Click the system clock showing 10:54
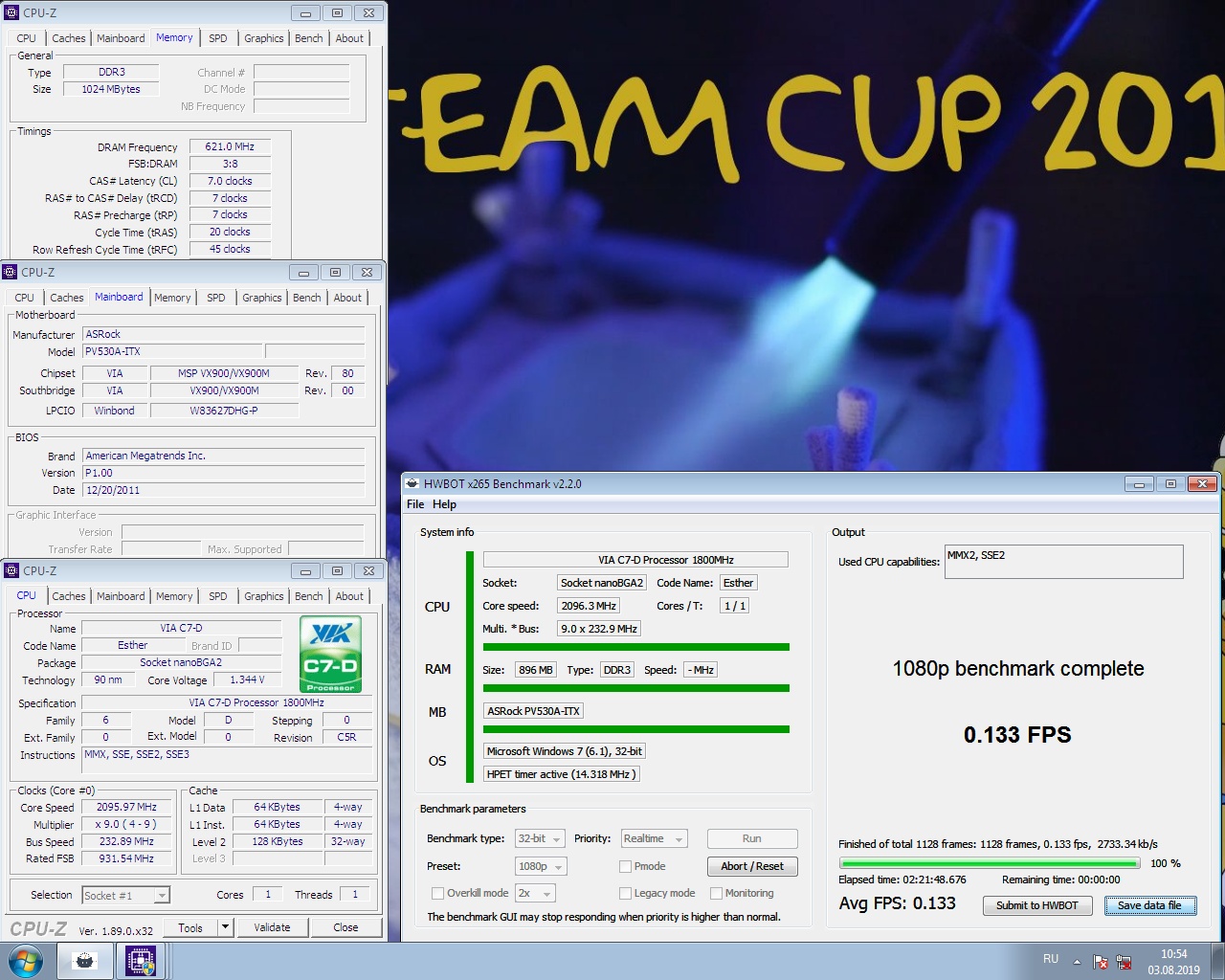1225x980 pixels. point(1173,954)
